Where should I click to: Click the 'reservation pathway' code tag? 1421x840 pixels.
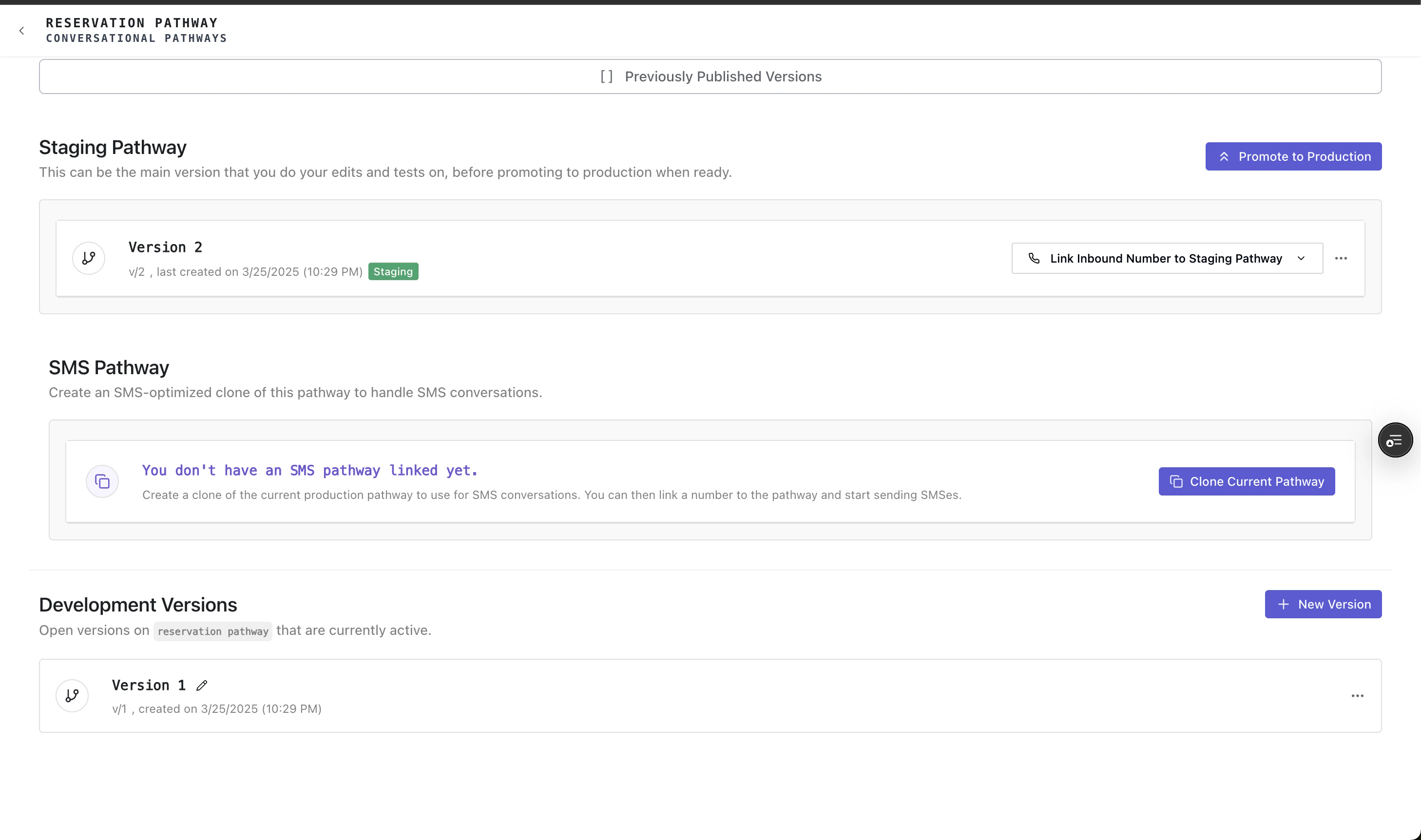(x=212, y=631)
